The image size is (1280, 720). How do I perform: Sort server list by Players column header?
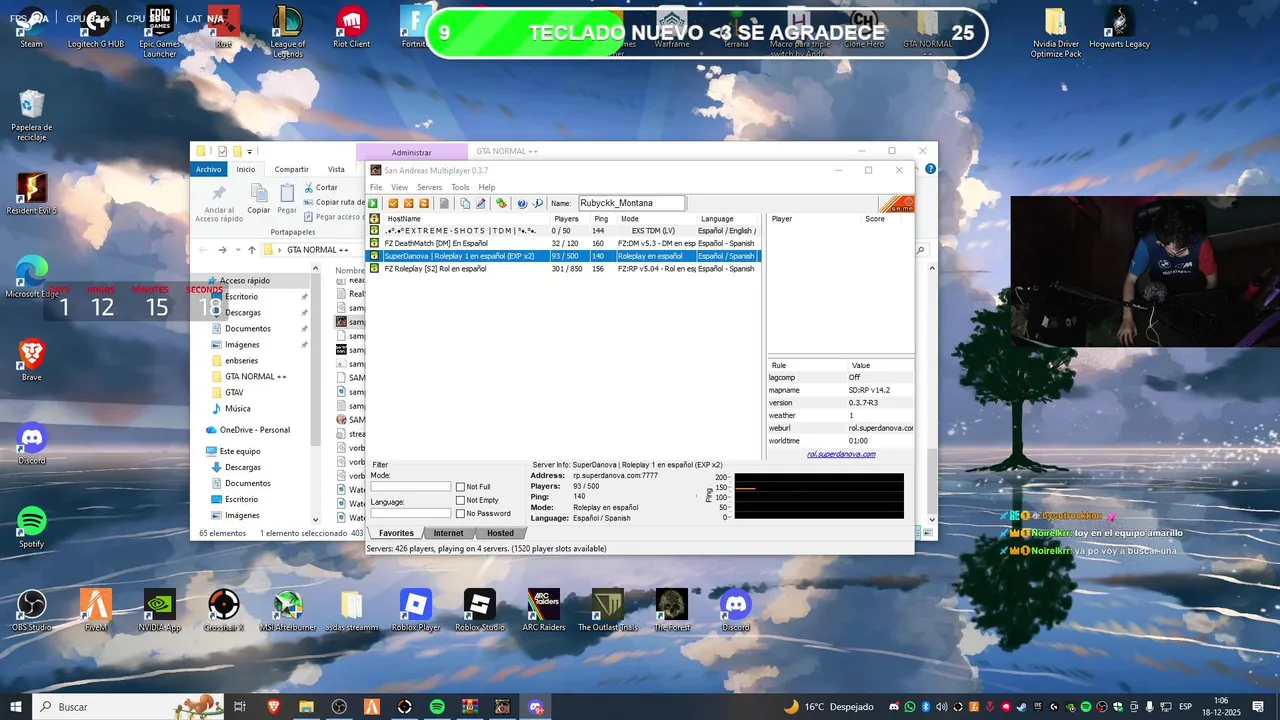[x=566, y=219]
